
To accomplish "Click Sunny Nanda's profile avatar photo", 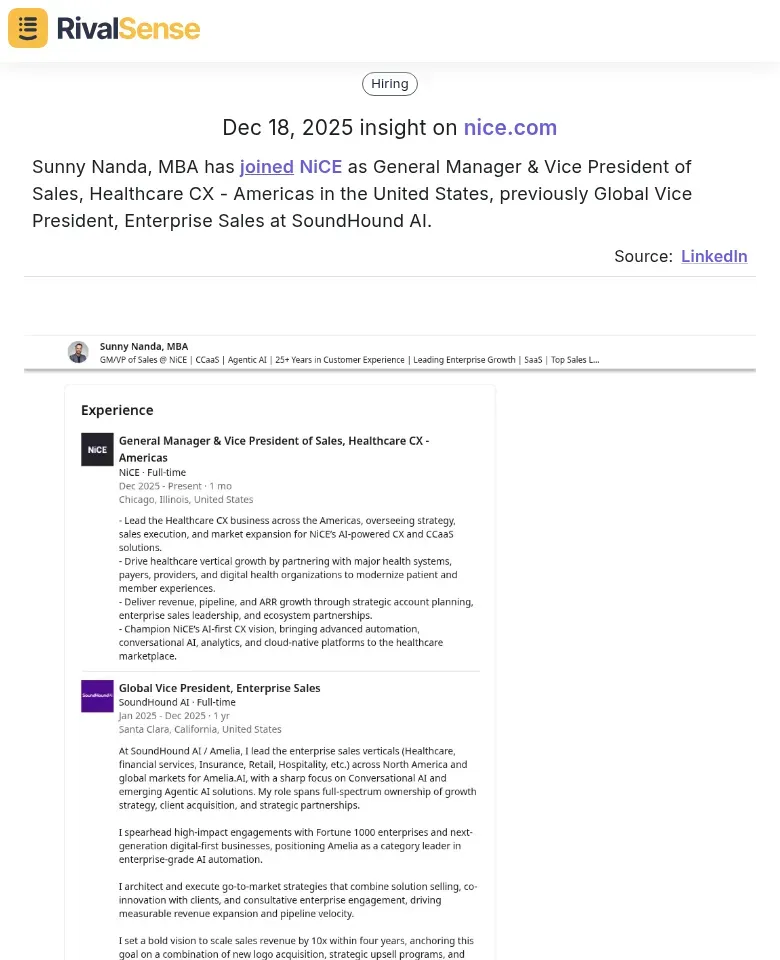I will [x=78, y=352].
